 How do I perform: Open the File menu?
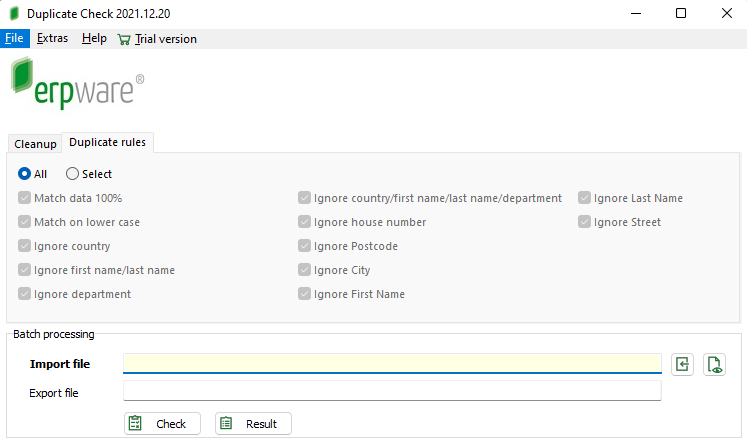(14, 38)
